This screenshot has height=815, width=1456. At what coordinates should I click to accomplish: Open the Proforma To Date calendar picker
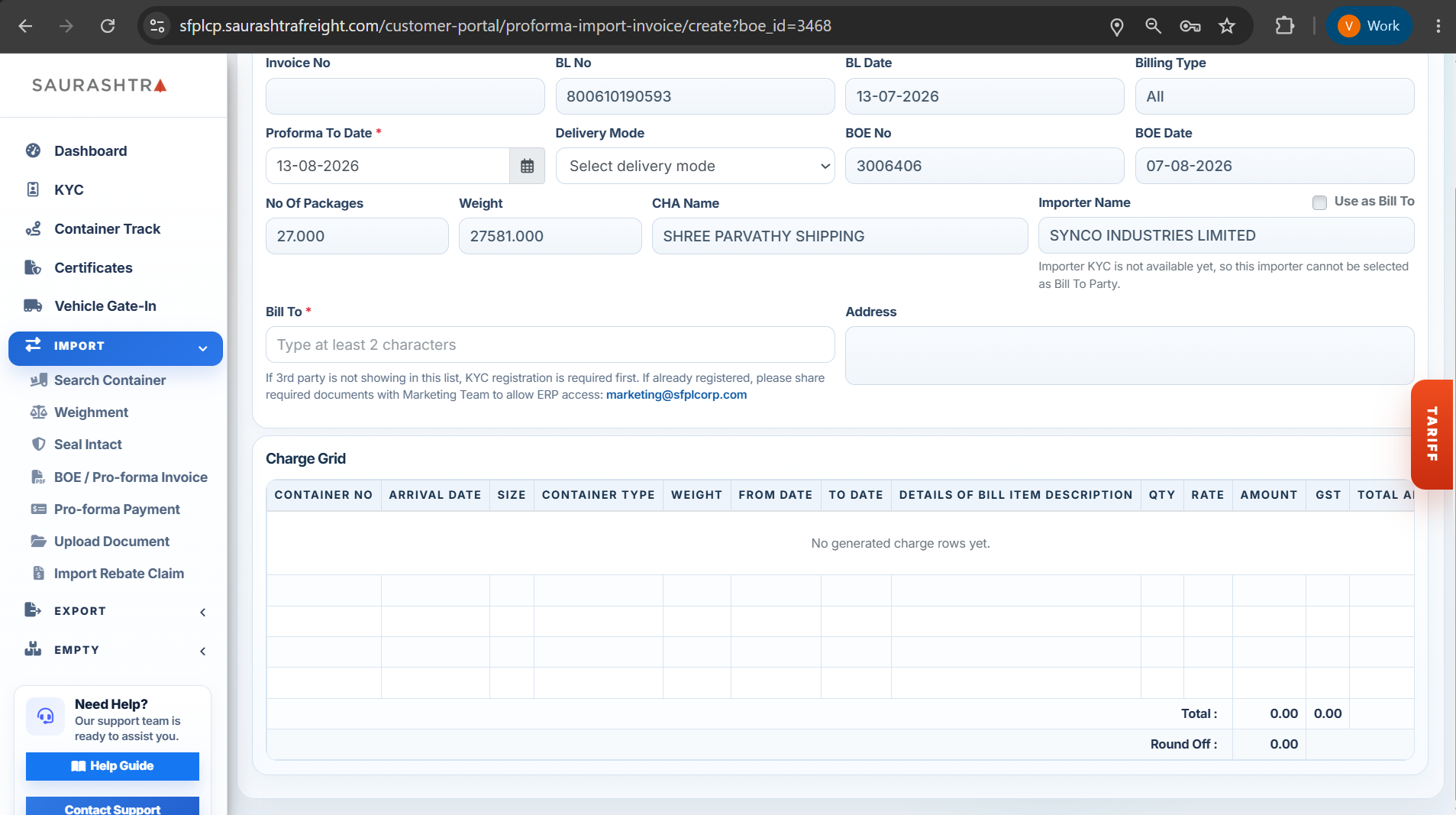point(527,166)
